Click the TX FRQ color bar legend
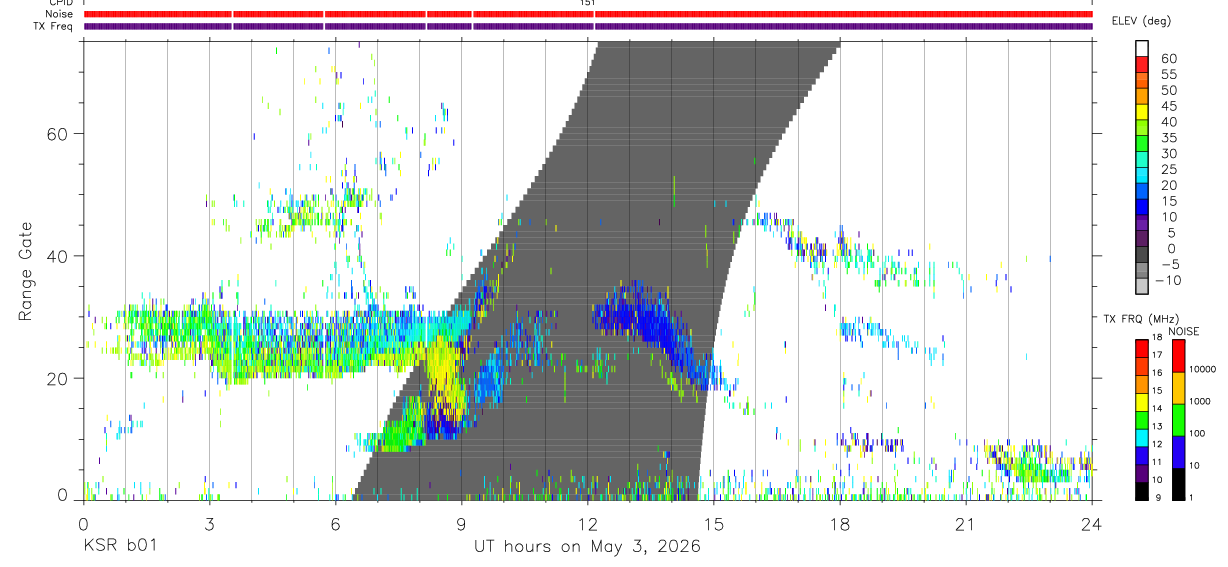The width and height of the screenshot is (1228, 567). click(x=1142, y=420)
